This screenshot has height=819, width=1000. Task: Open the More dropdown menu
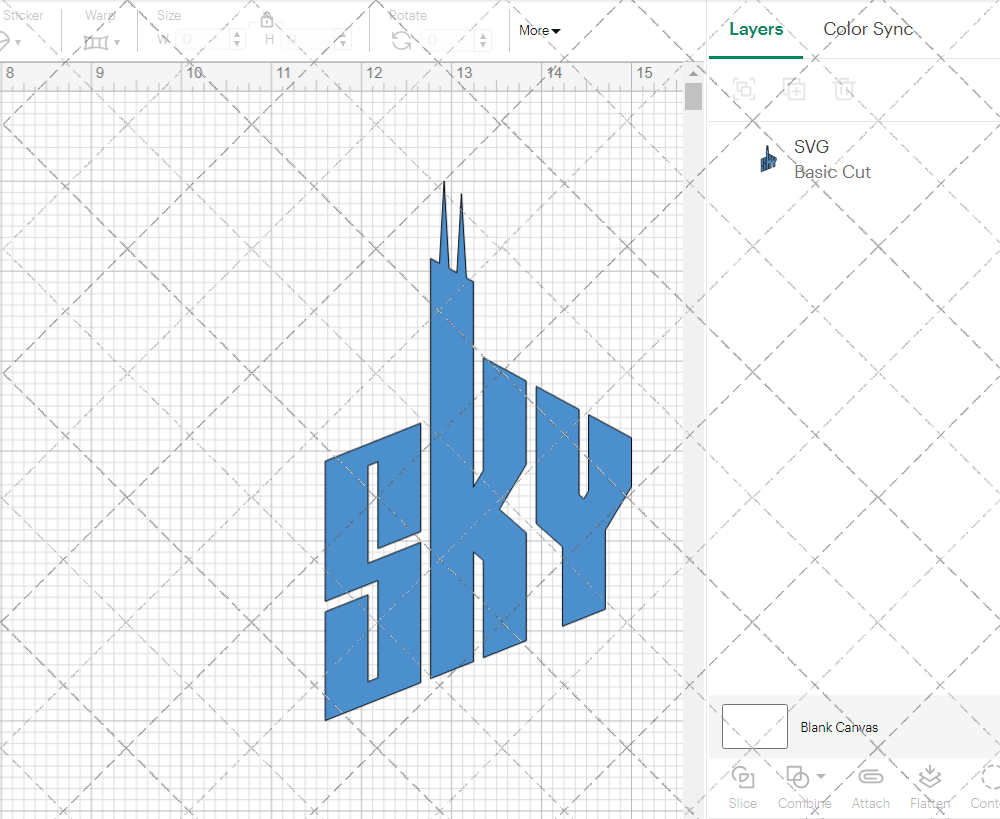click(x=539, y=31)
